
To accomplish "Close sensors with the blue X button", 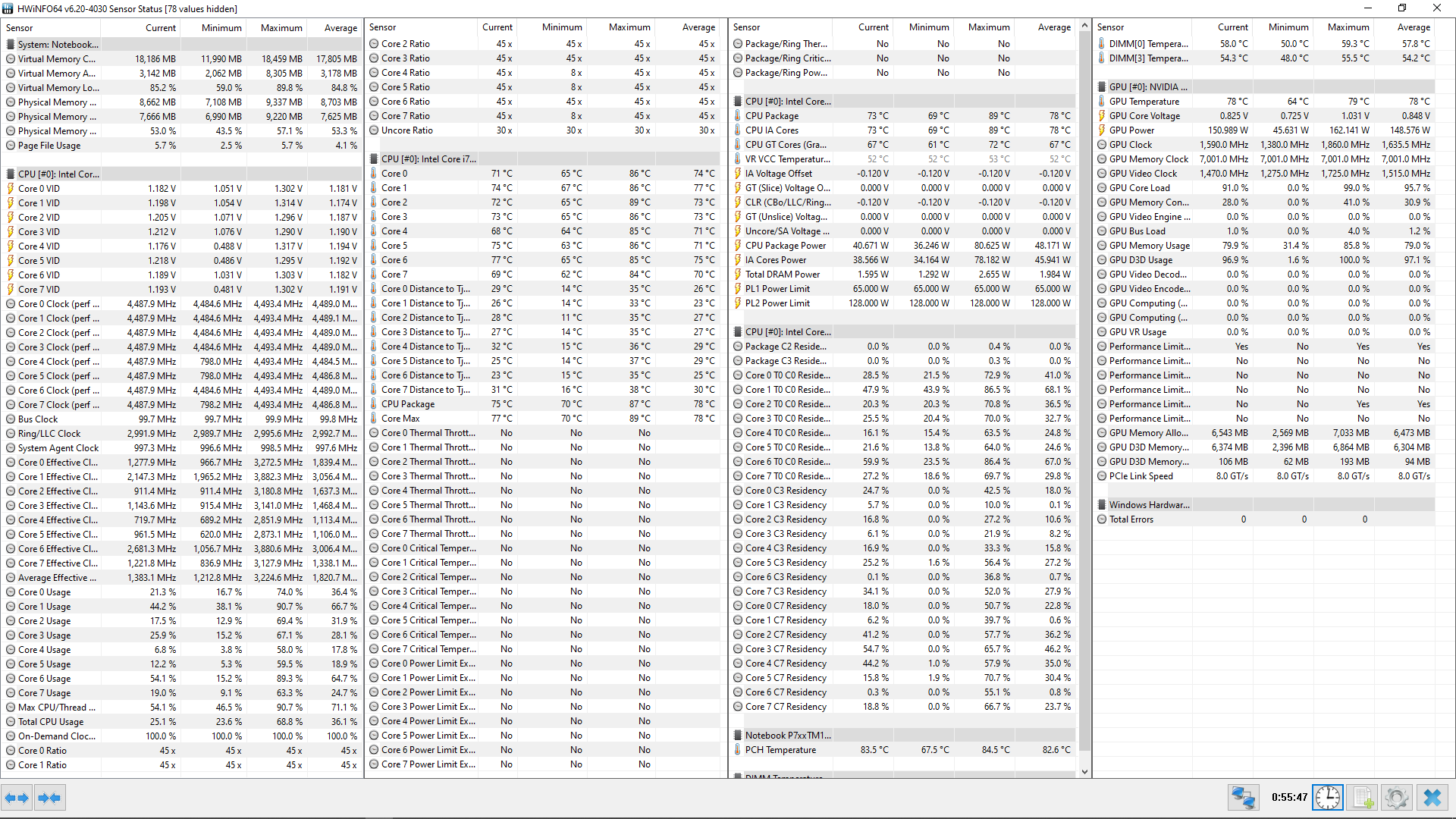I will tap(1432, 798).
